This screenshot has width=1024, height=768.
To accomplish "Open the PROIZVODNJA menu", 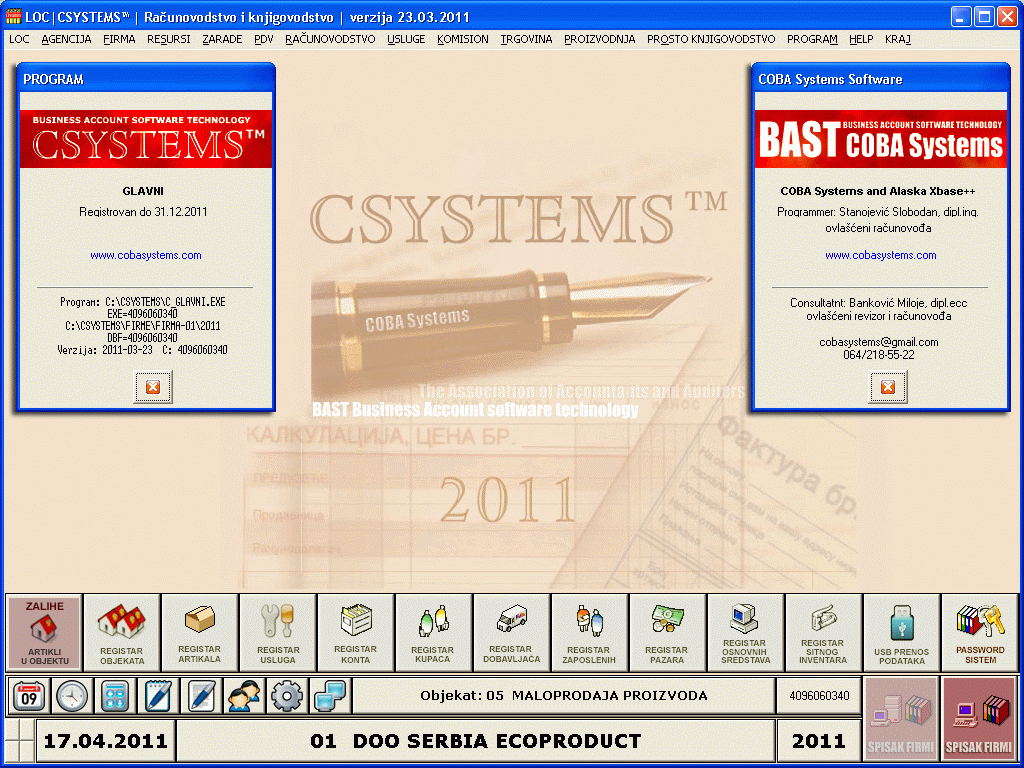I will pyautogui.click(x=600, y=39).
